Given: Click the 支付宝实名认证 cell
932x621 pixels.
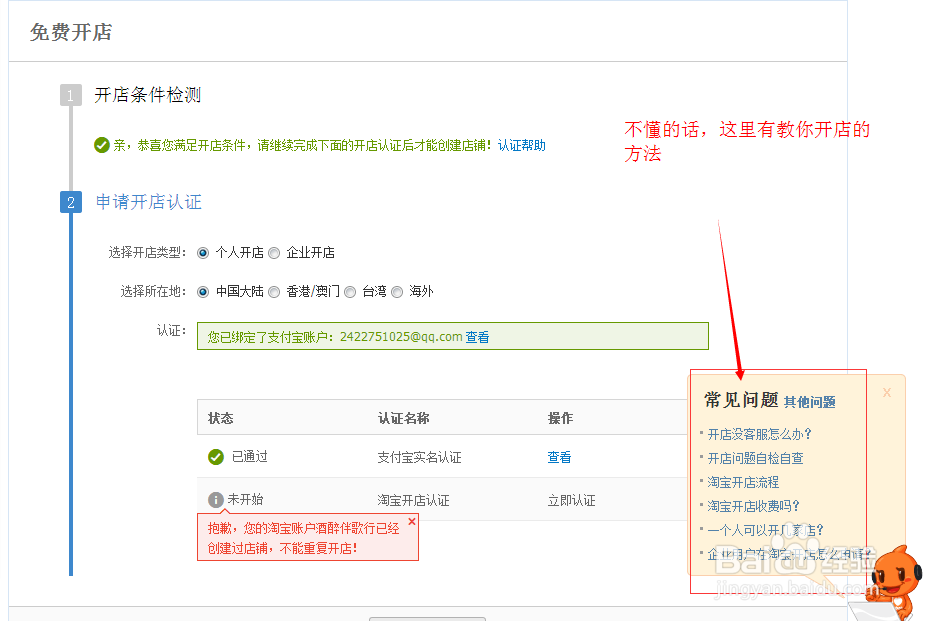Looking at the screenshot, I should [420, 458].
